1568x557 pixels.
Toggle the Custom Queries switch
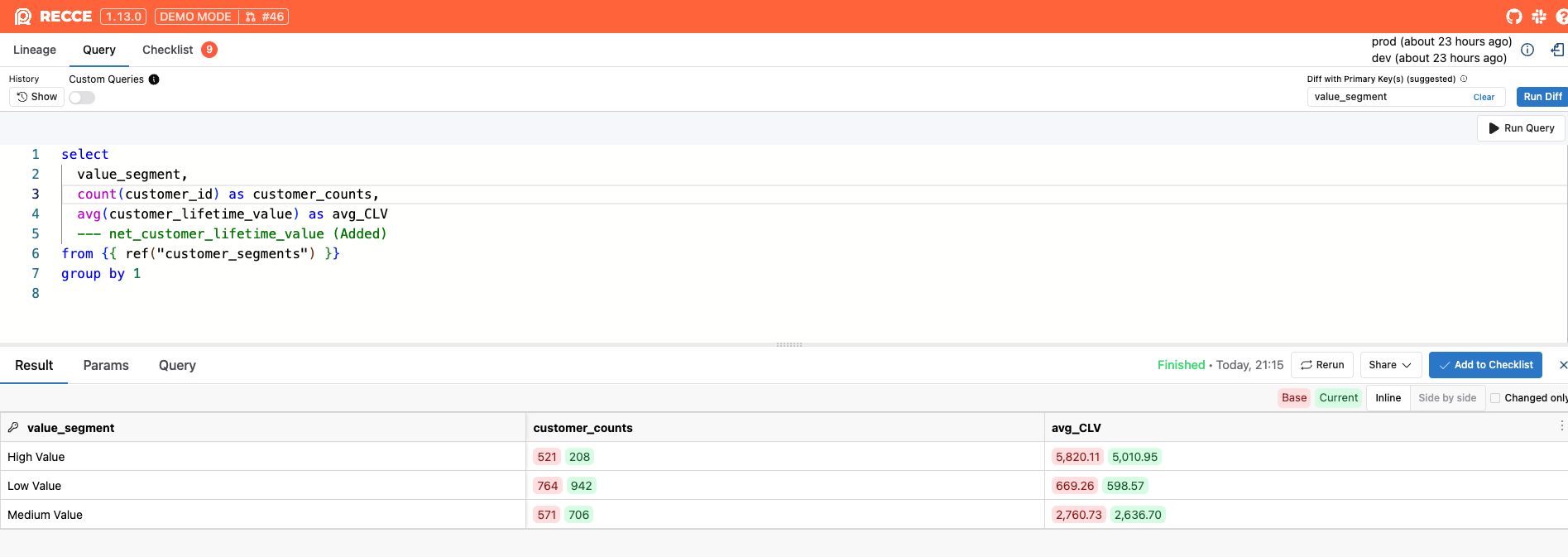[x=82, y=98]
